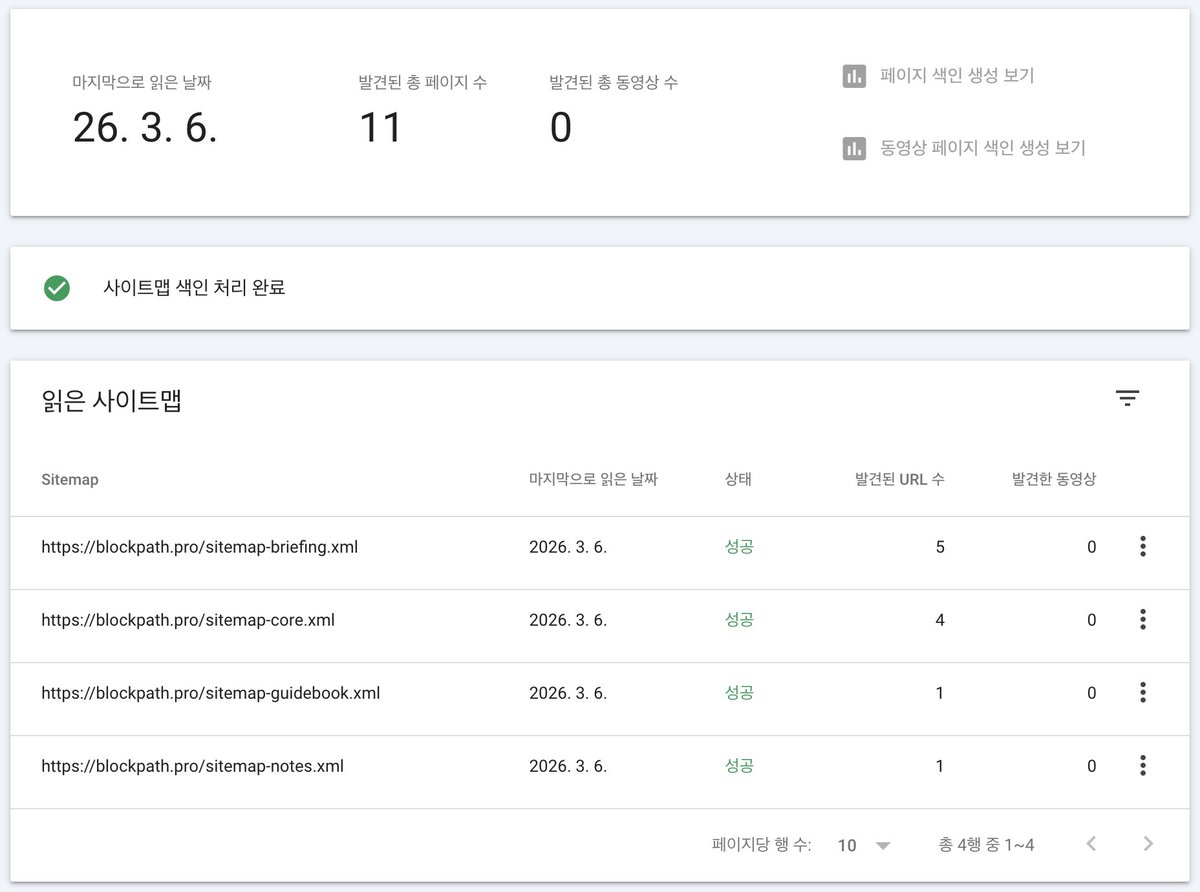Open more options for sitemap-core.xml row
This screenshot has width=1200, height=892.
1143,620
